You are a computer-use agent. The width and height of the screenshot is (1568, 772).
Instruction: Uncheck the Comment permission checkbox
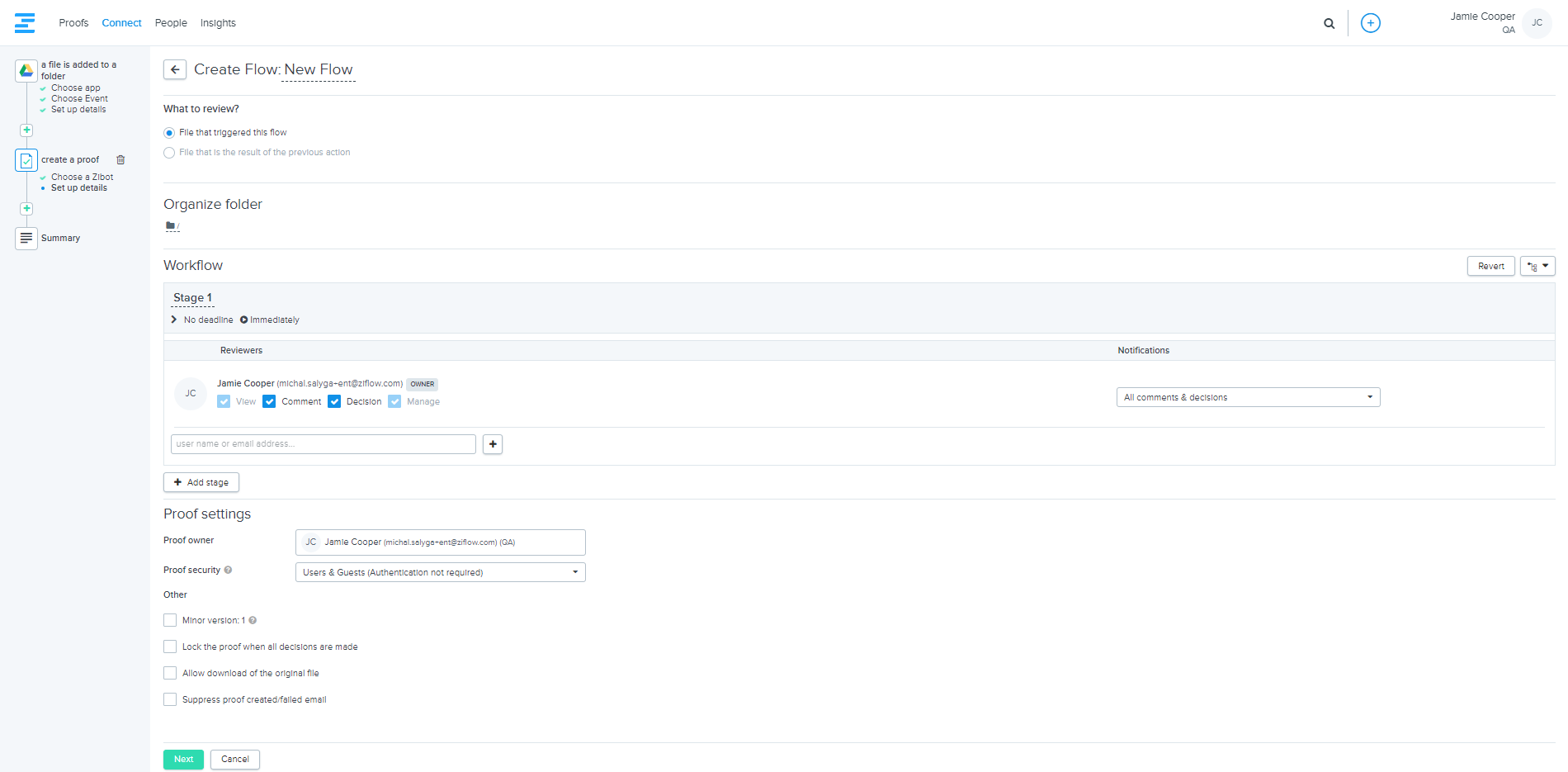[269, 402]
